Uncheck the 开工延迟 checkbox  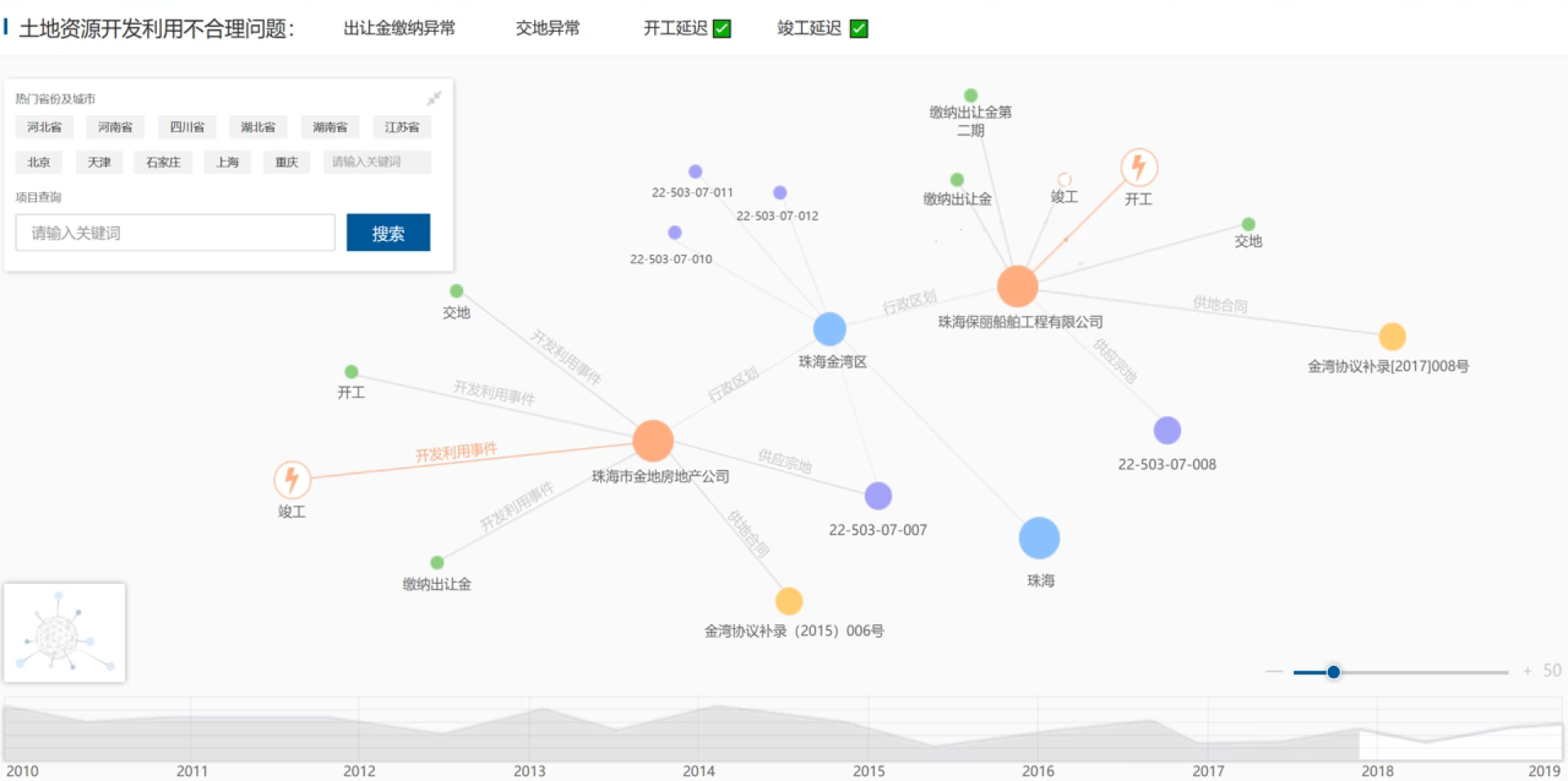pos(722,29)
